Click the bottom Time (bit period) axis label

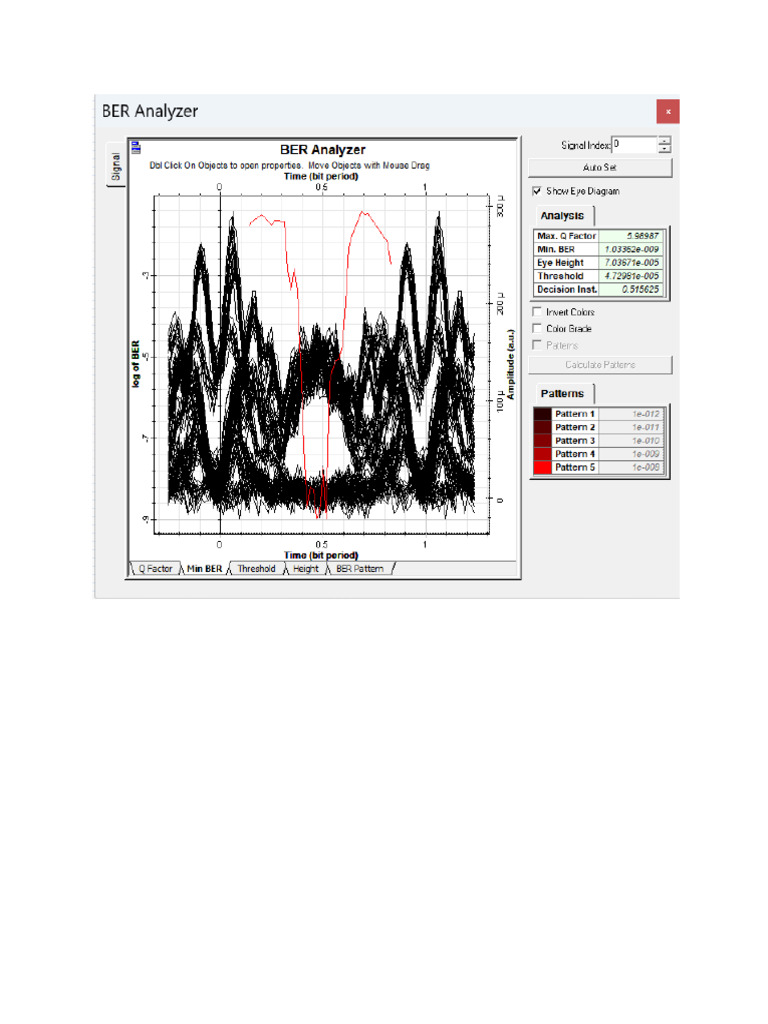321,555
